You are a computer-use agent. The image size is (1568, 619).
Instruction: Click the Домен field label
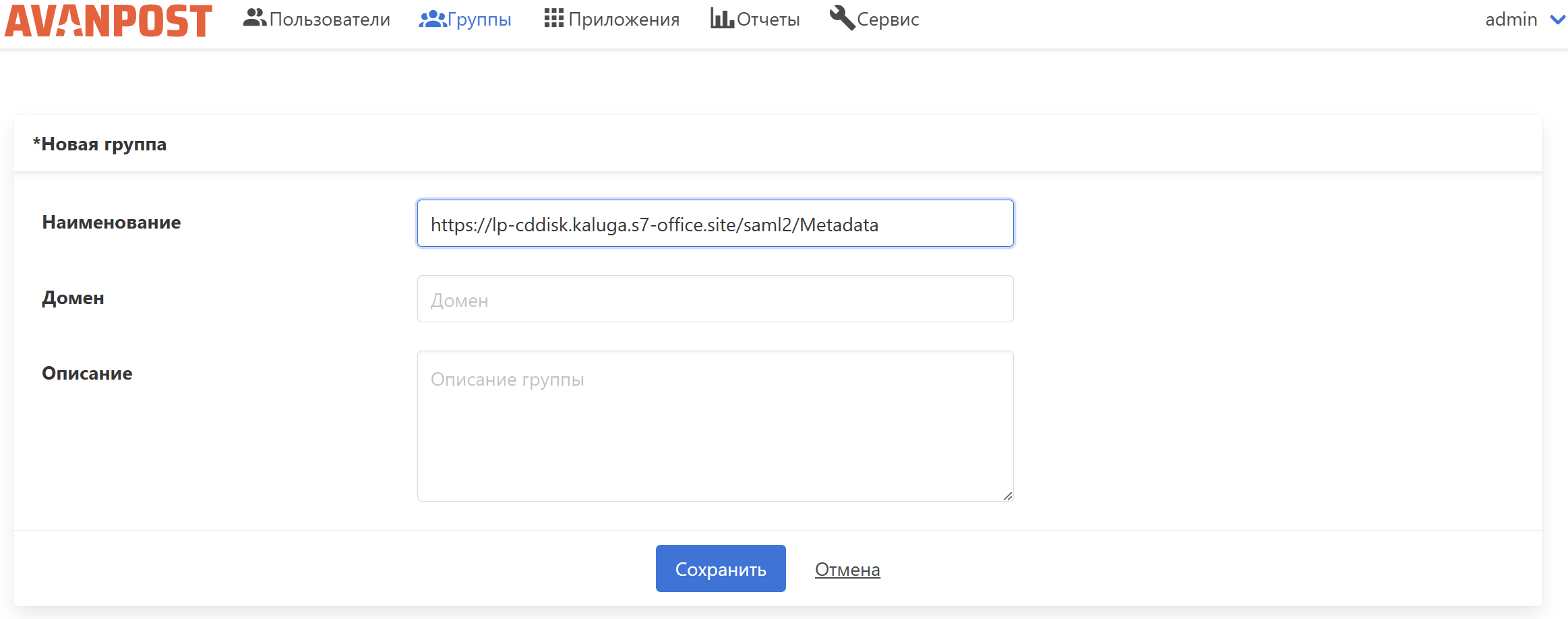[73, 299]
